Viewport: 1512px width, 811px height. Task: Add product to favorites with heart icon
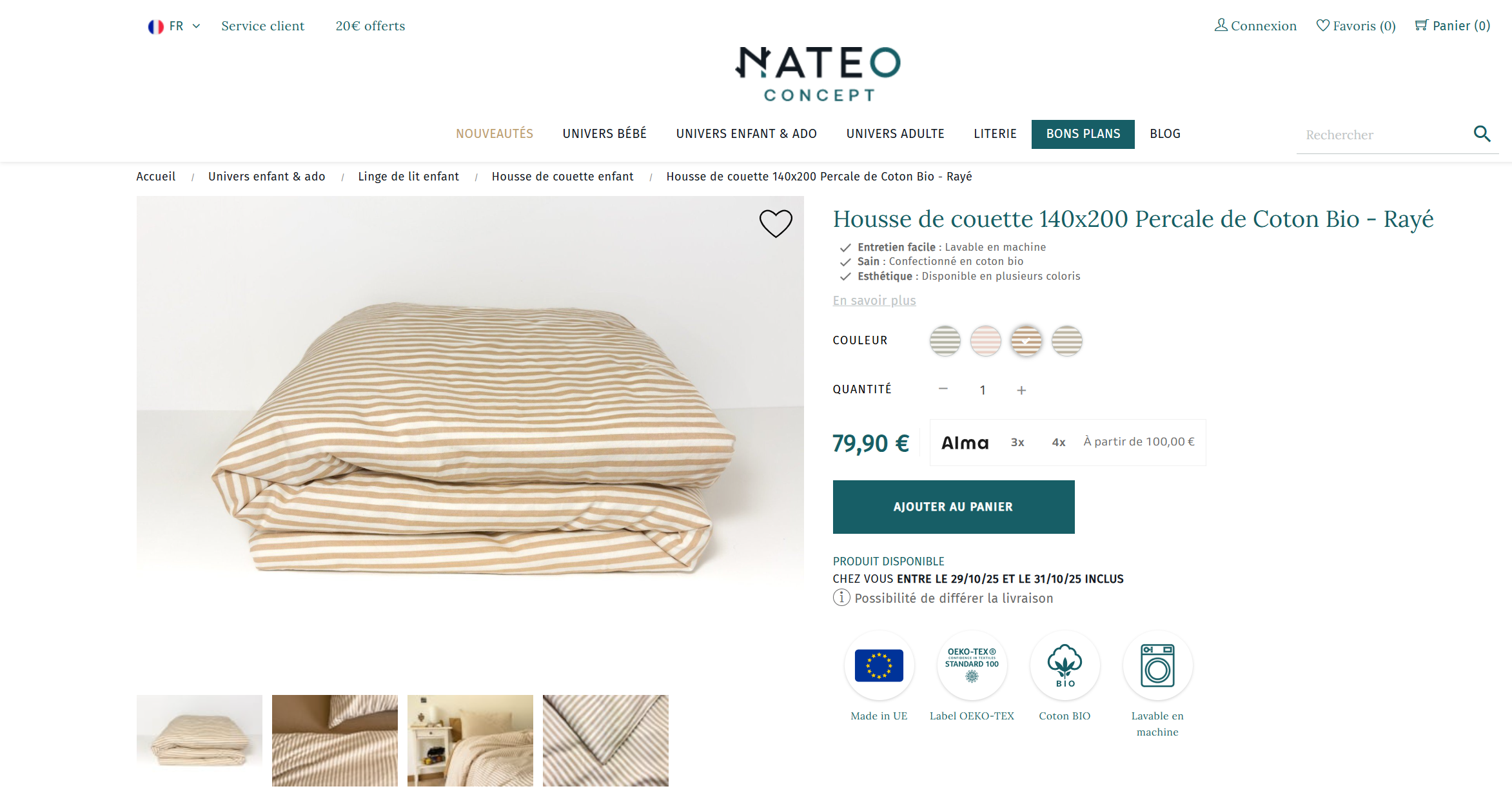[x=776, y=224]
